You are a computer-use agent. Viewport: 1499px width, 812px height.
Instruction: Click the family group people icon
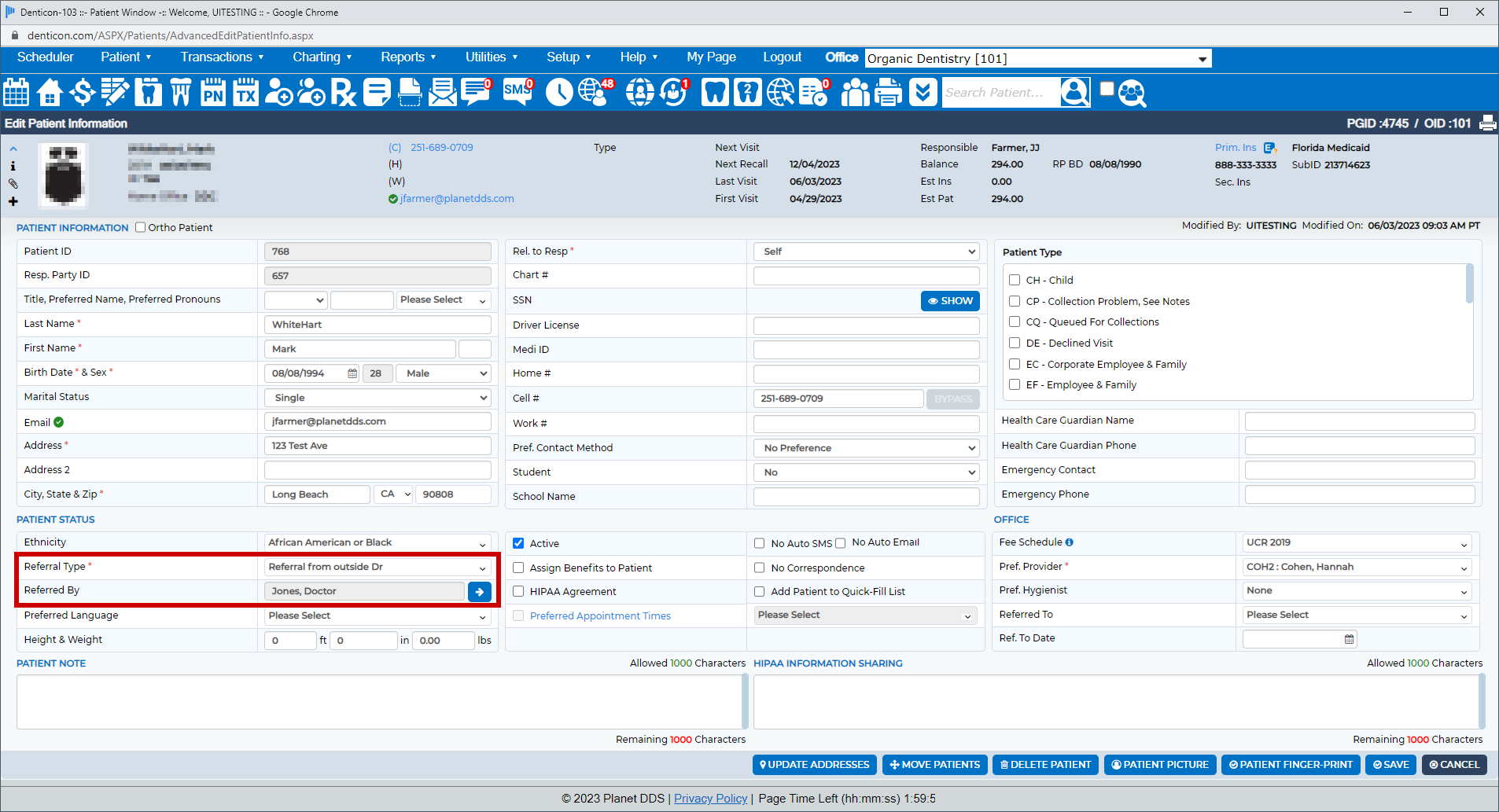tap(855, 93)
